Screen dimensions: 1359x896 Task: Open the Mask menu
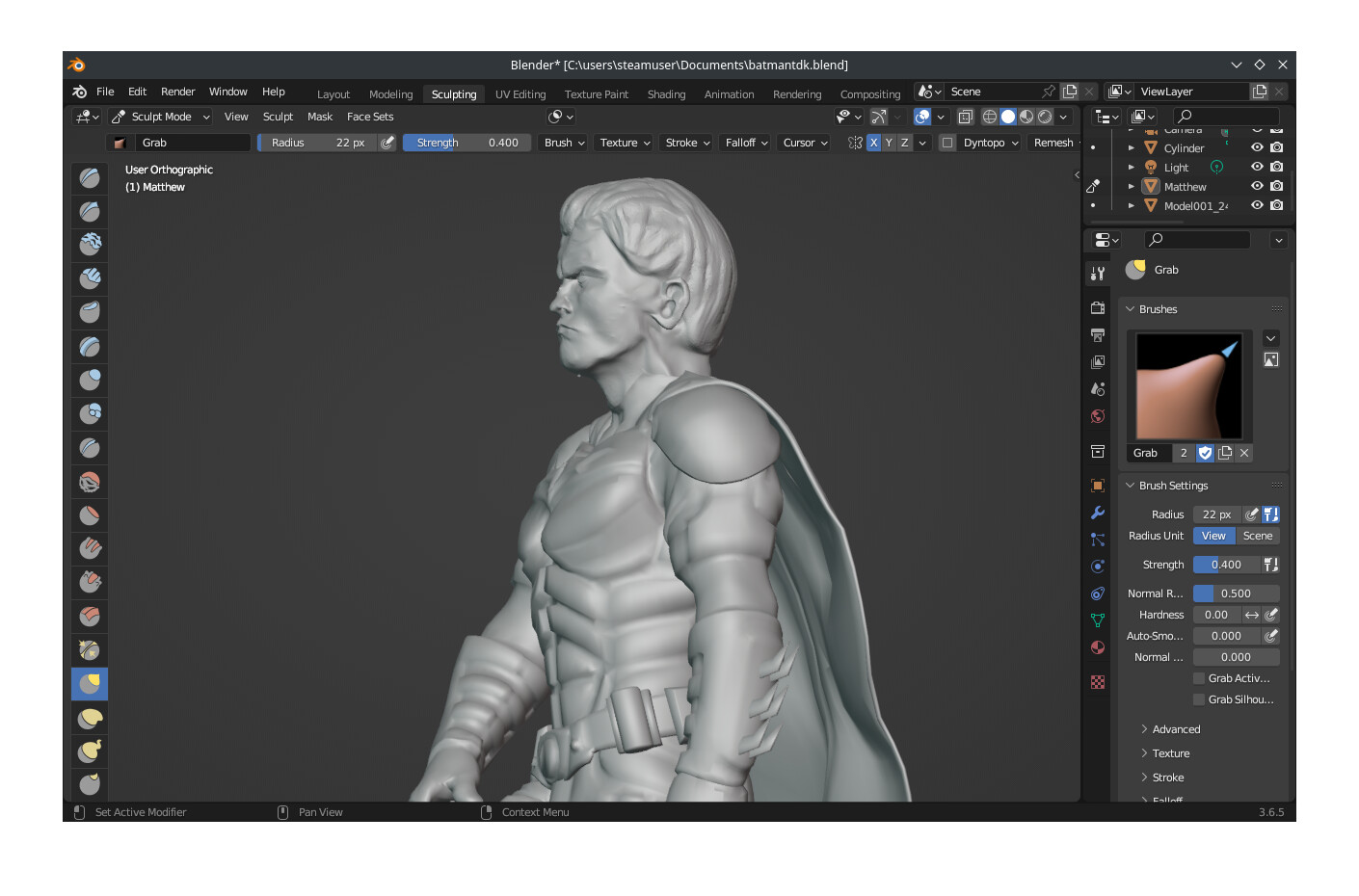click(320, 117)
